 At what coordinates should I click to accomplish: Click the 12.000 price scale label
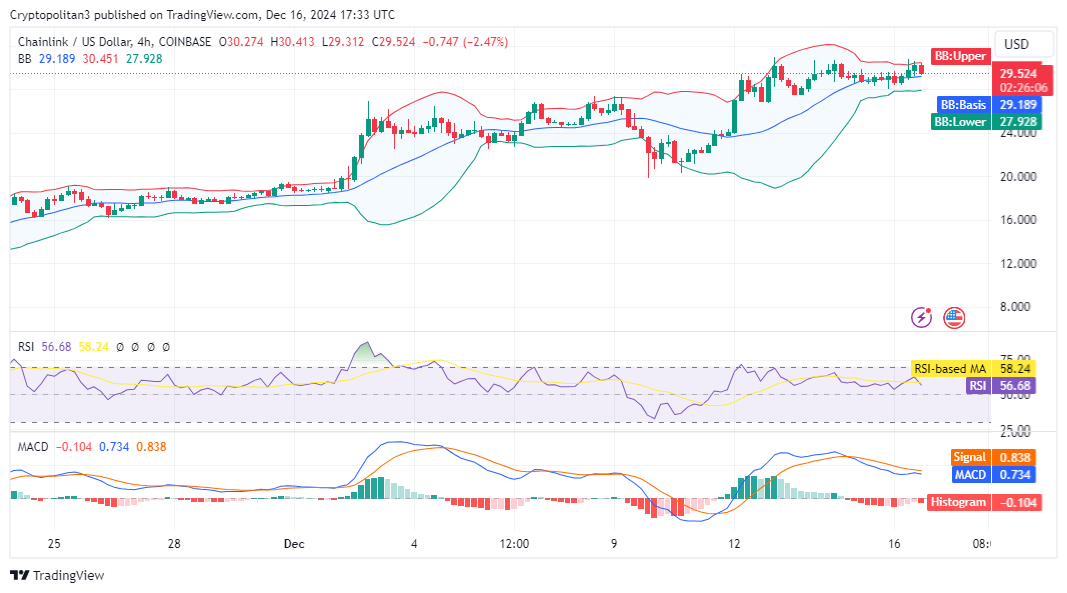click(1018, 263)
